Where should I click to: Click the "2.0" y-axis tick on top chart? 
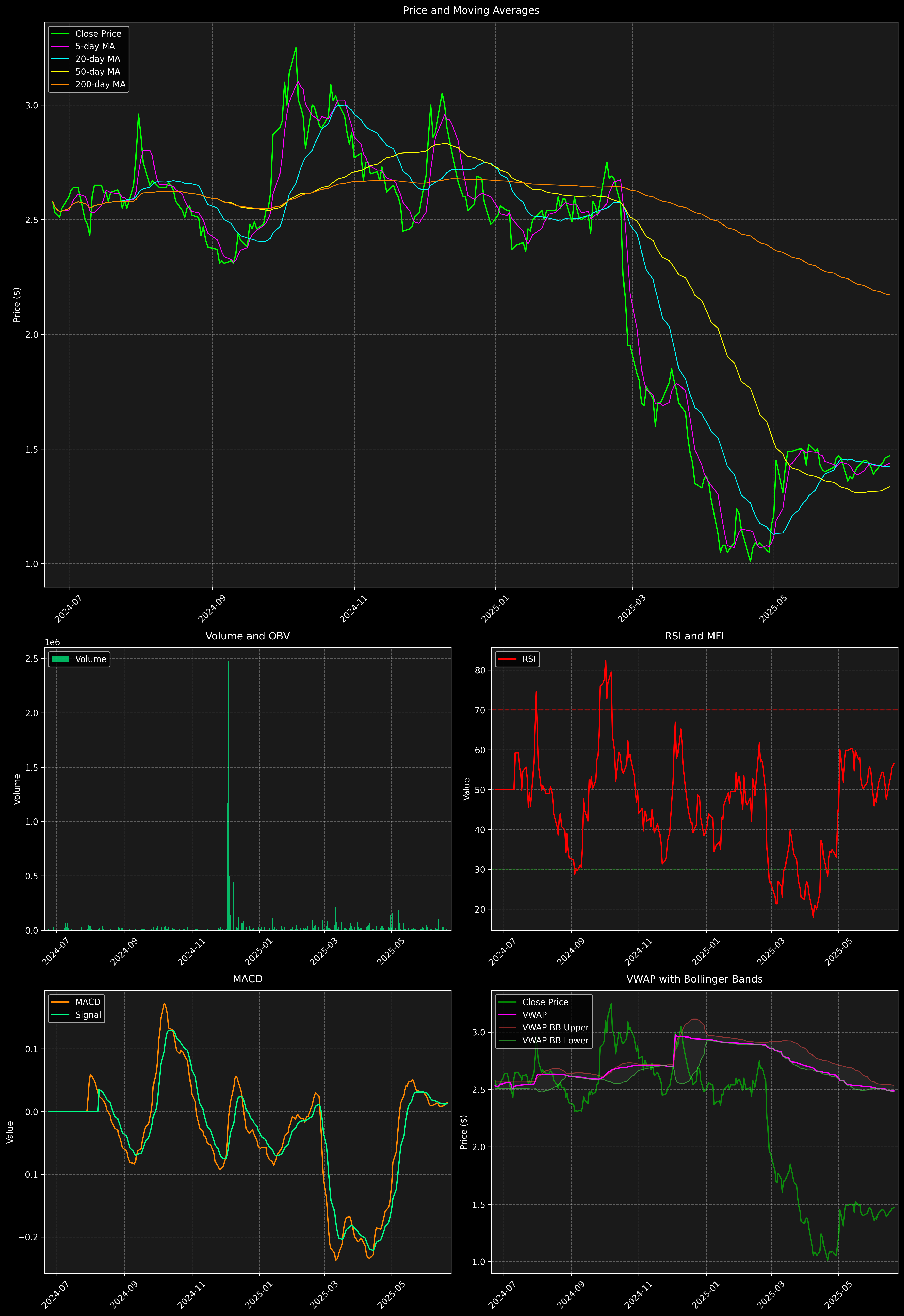pyautogui.click(x=32, y=335)
